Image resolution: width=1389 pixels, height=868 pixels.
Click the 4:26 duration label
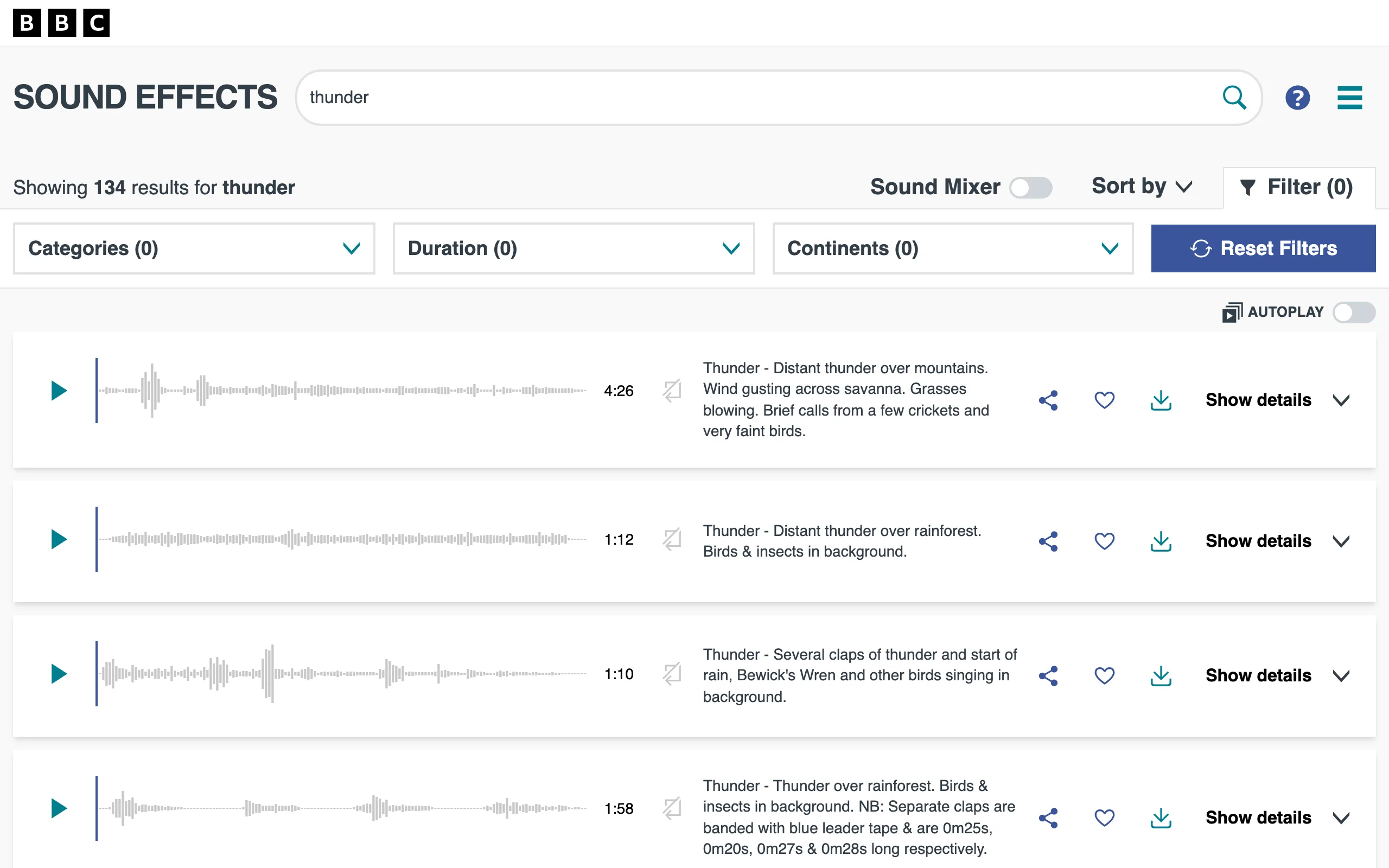coord(619,392)
